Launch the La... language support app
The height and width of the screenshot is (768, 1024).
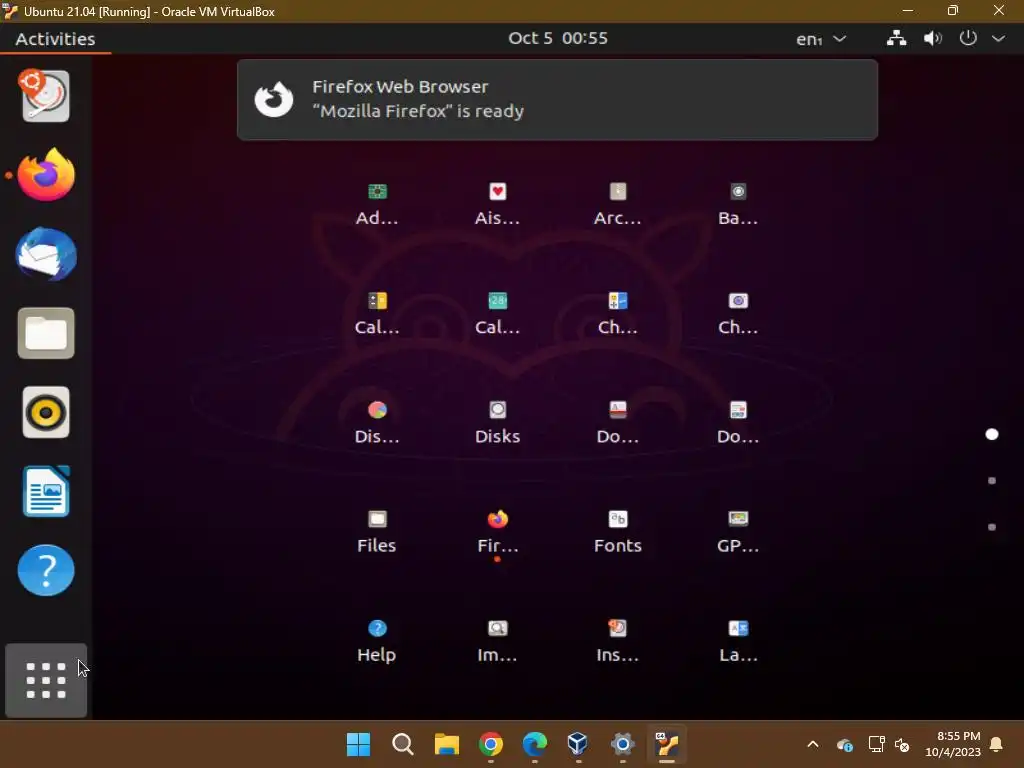pyautogui.click(x=738, y=640)
